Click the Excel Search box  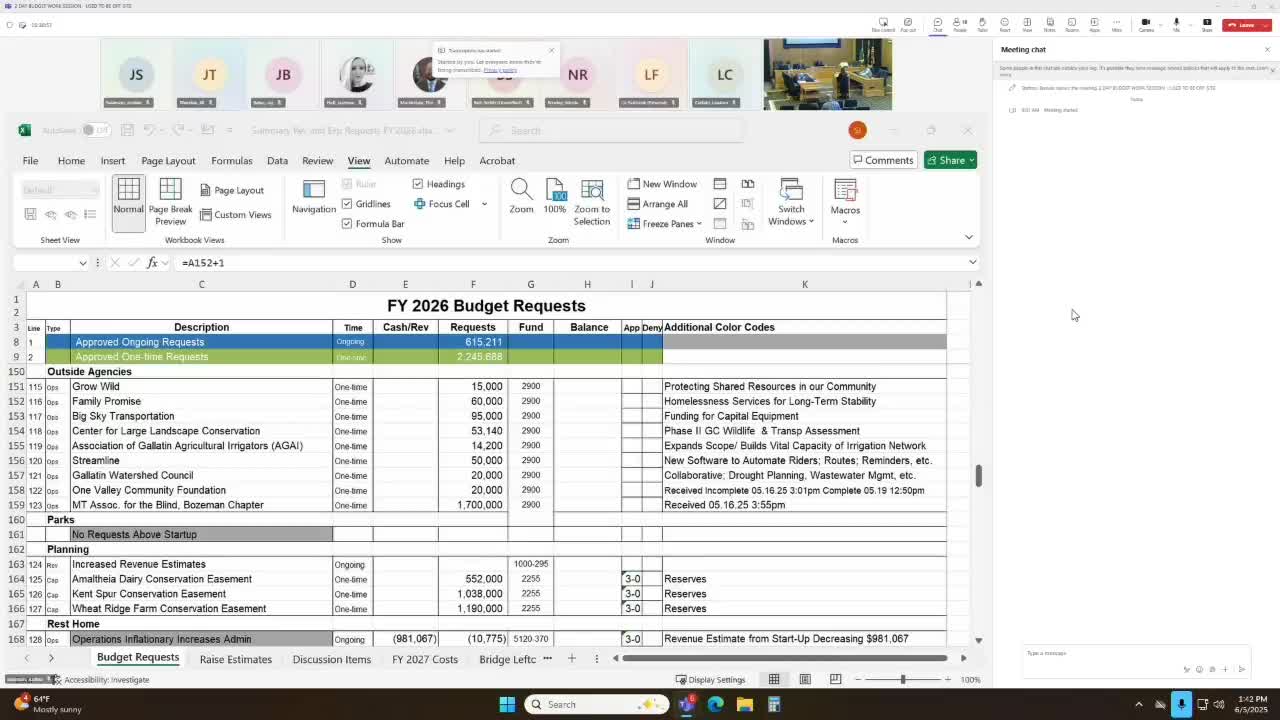point(611,130)
